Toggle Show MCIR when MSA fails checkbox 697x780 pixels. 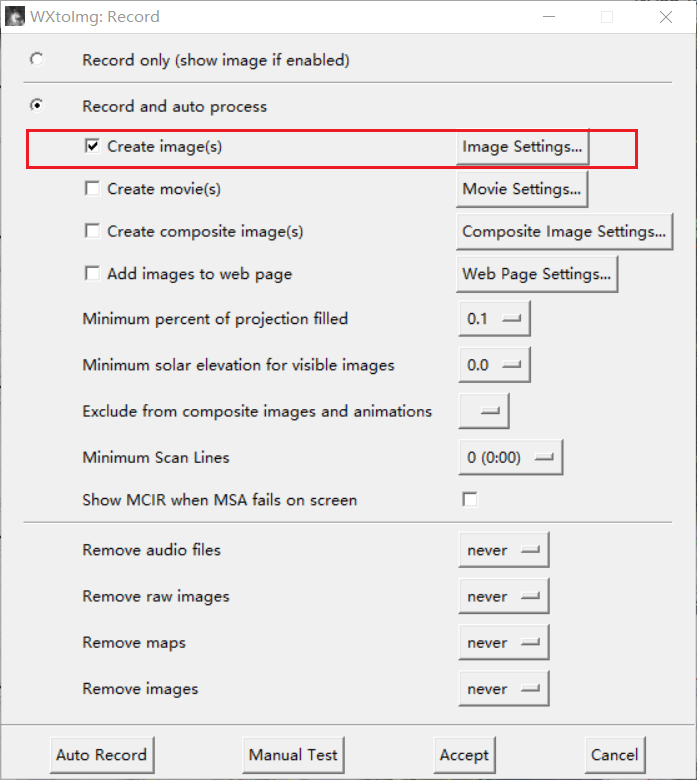tap(469, 500)
